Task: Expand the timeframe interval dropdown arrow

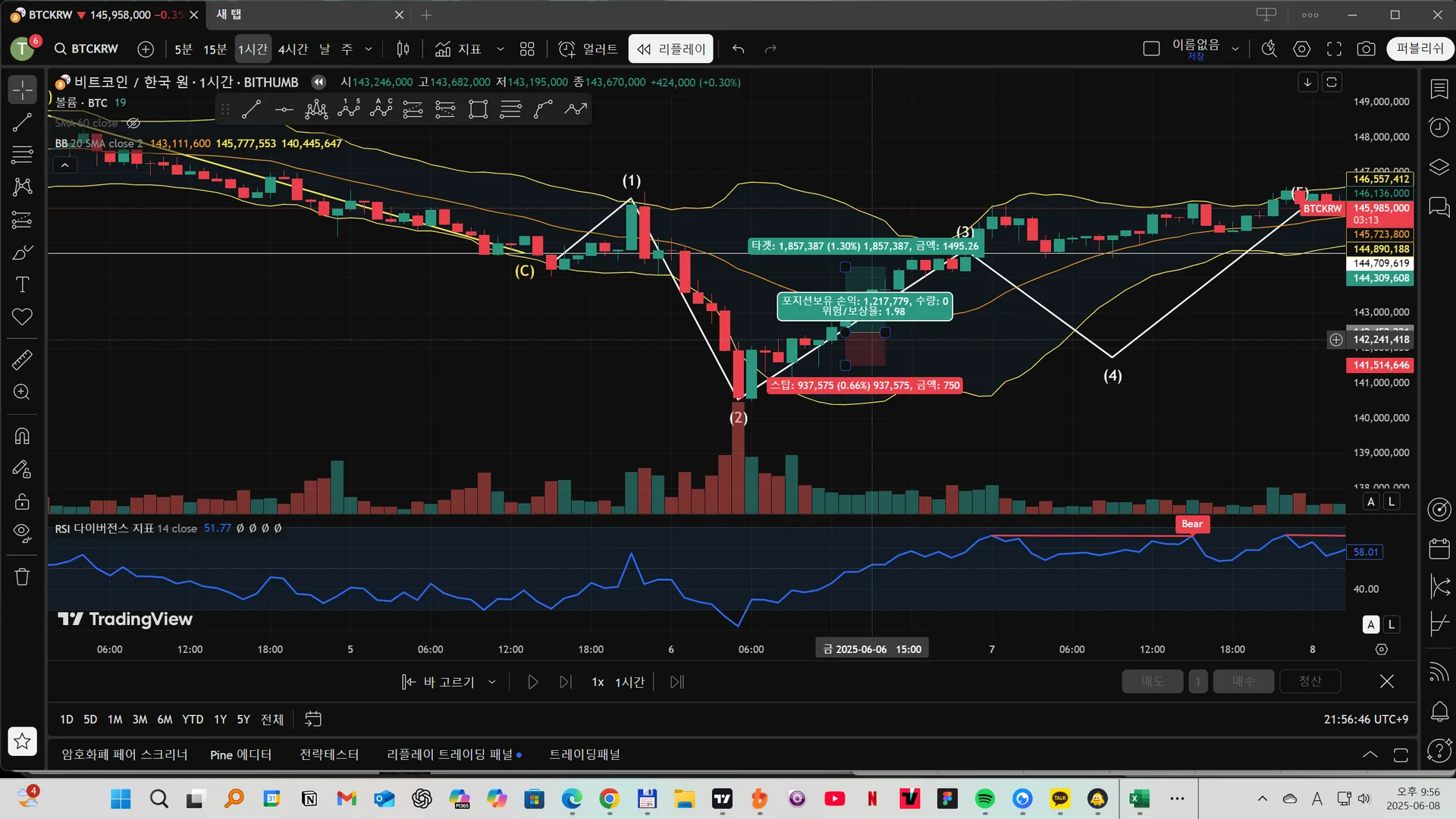Action: tap(369, 49)
